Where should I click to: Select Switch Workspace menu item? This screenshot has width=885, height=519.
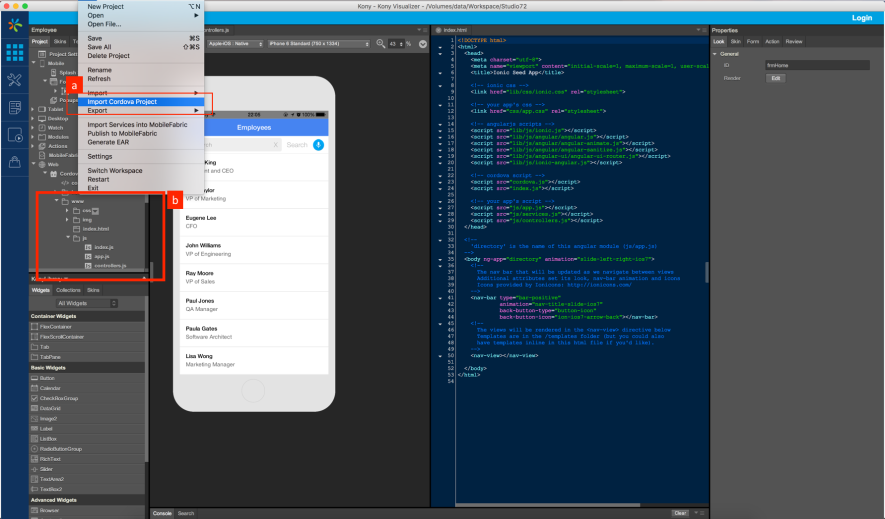point(115,170)
